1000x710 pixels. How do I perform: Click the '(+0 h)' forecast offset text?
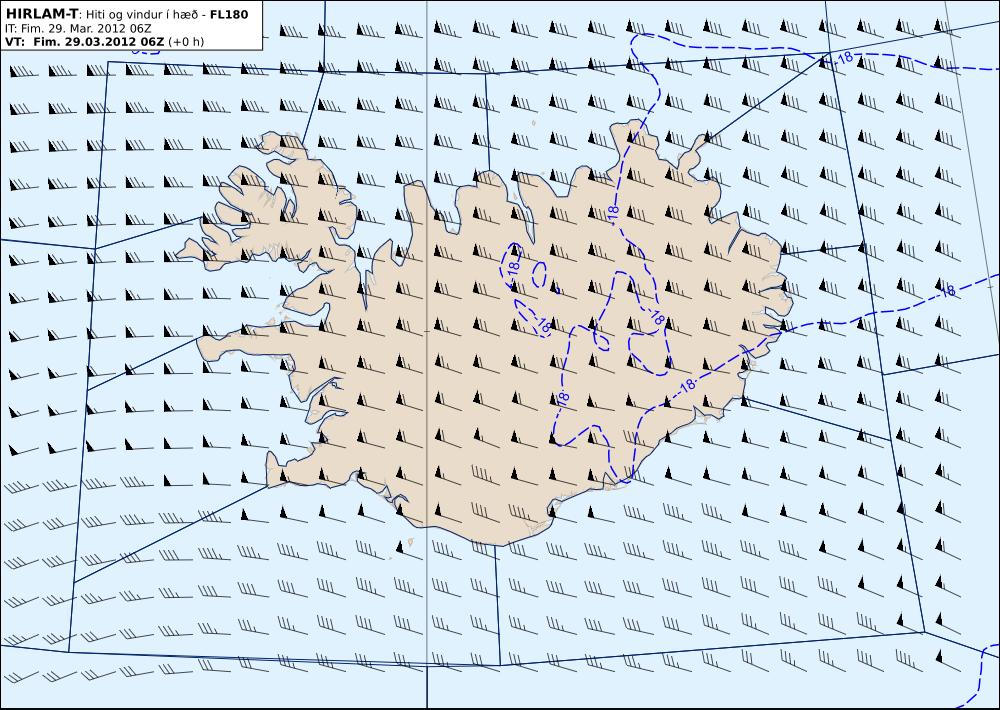(x=186, y=41)
